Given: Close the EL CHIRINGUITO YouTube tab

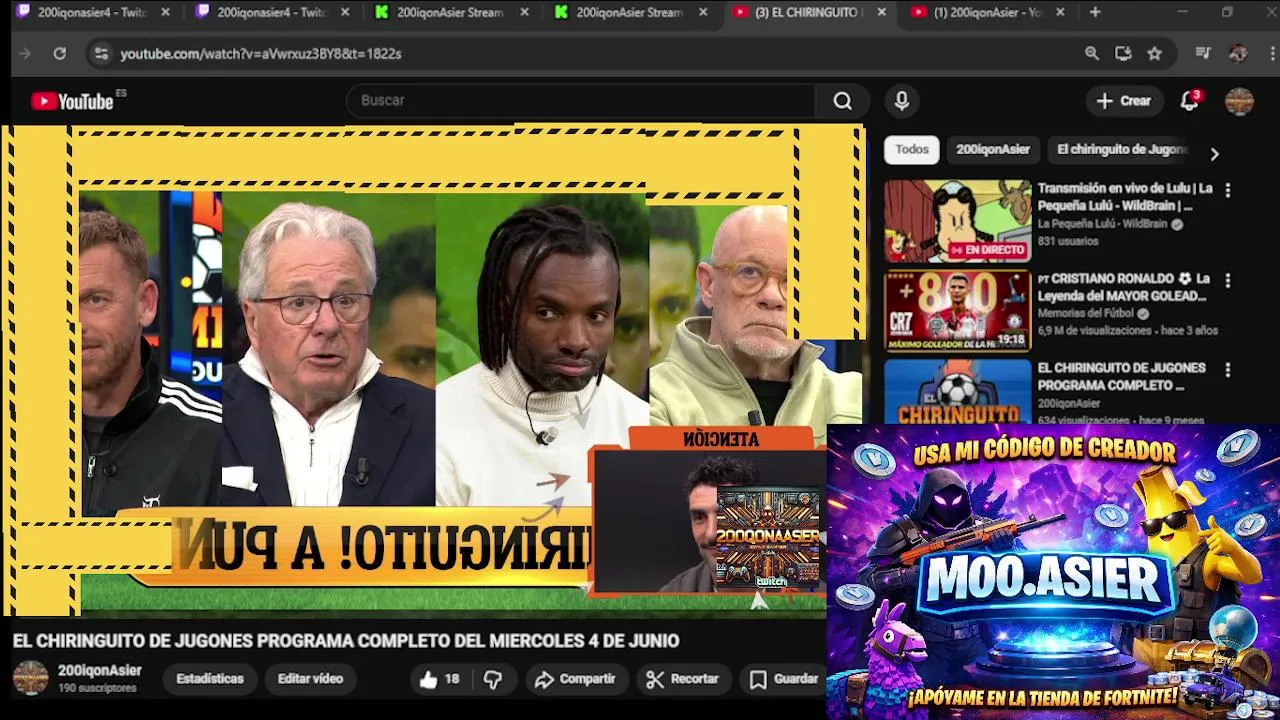Looking at the screenshot, I should click(x=881, y=12).
